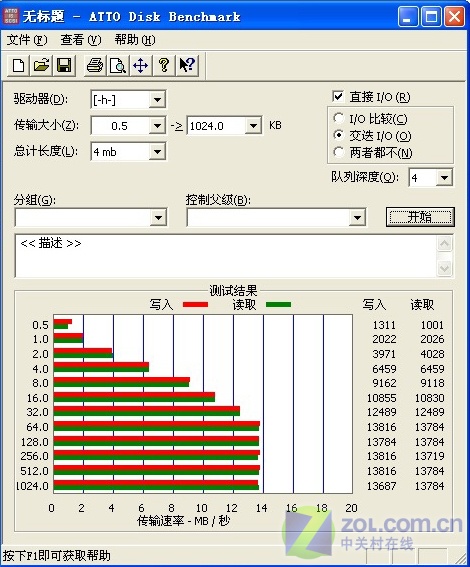
Task: Click the write value 3971
Action: 384,354
